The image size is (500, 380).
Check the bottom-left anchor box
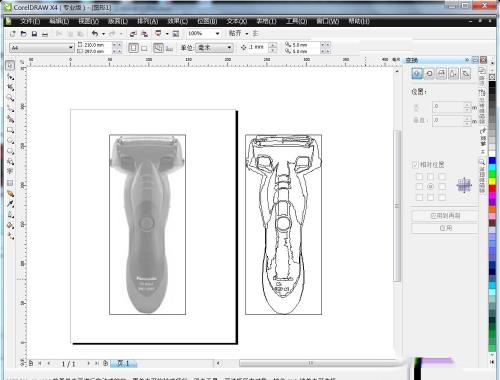(x=419, y=197)
